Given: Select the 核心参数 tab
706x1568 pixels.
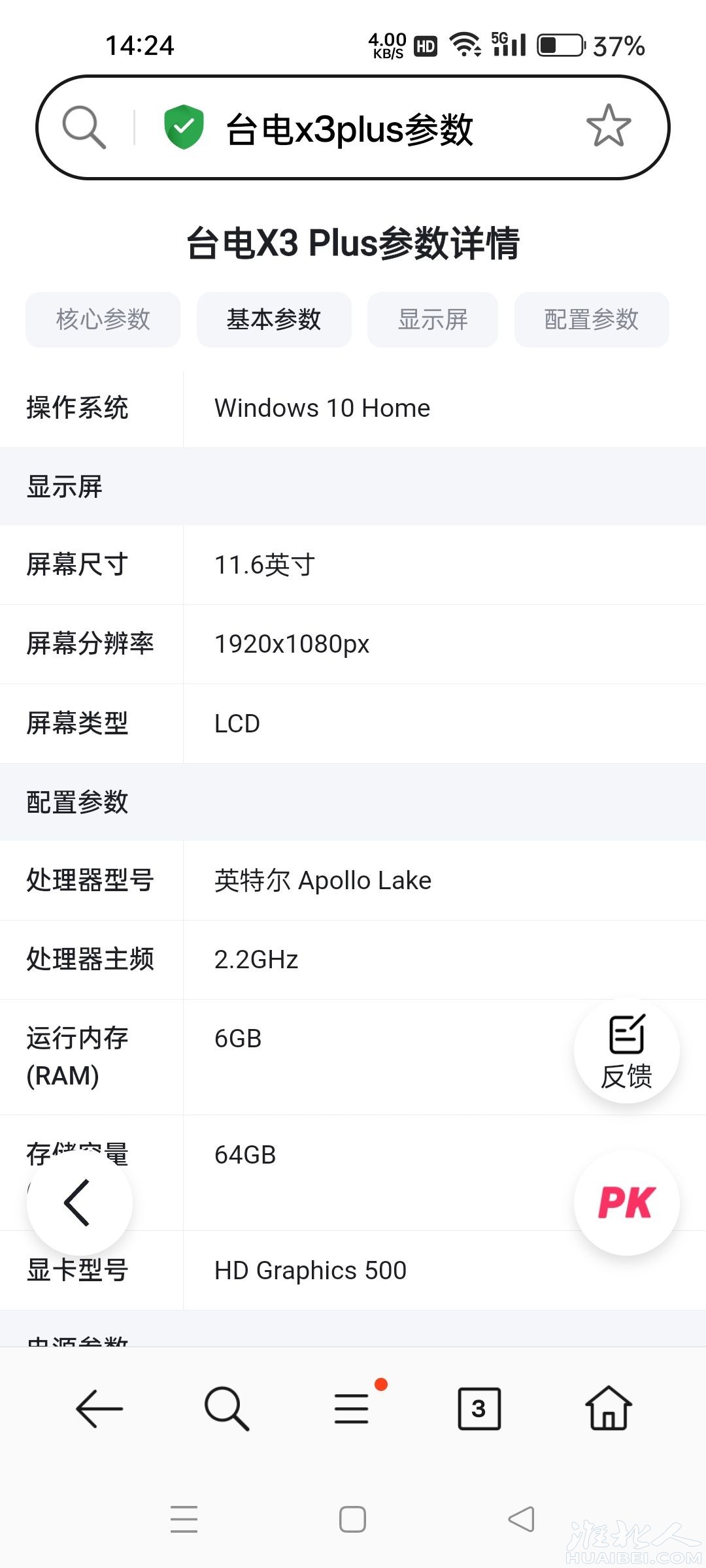Looking at the screenshot, I should click(x=103, y=319).
